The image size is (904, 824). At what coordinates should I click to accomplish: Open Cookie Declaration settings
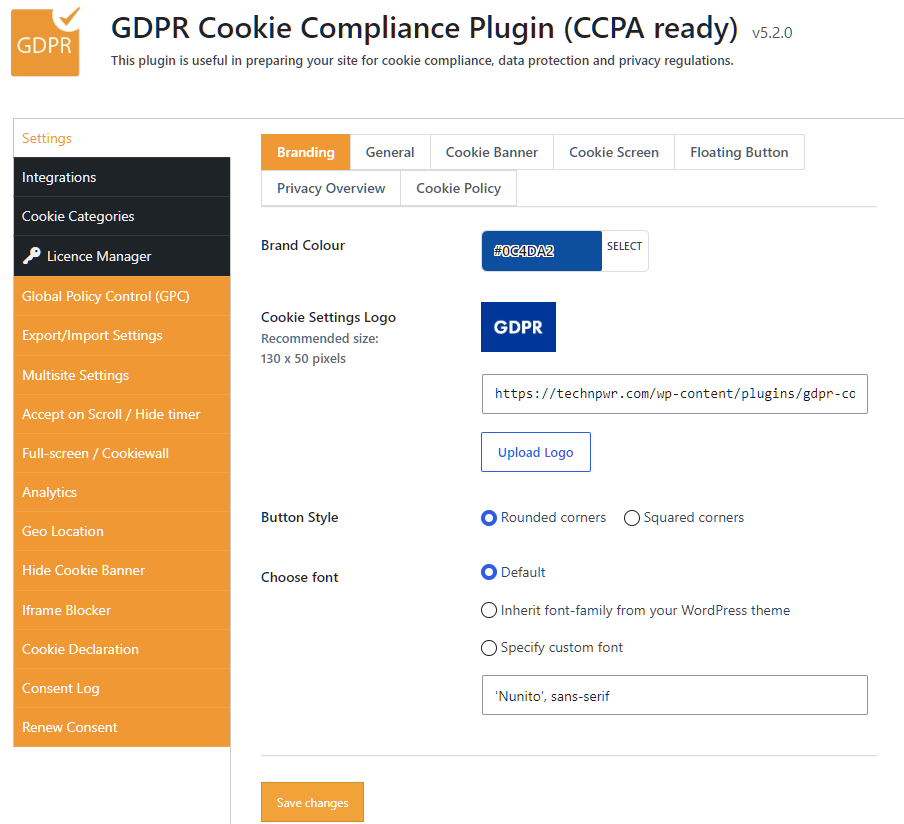tap(122, 649)
